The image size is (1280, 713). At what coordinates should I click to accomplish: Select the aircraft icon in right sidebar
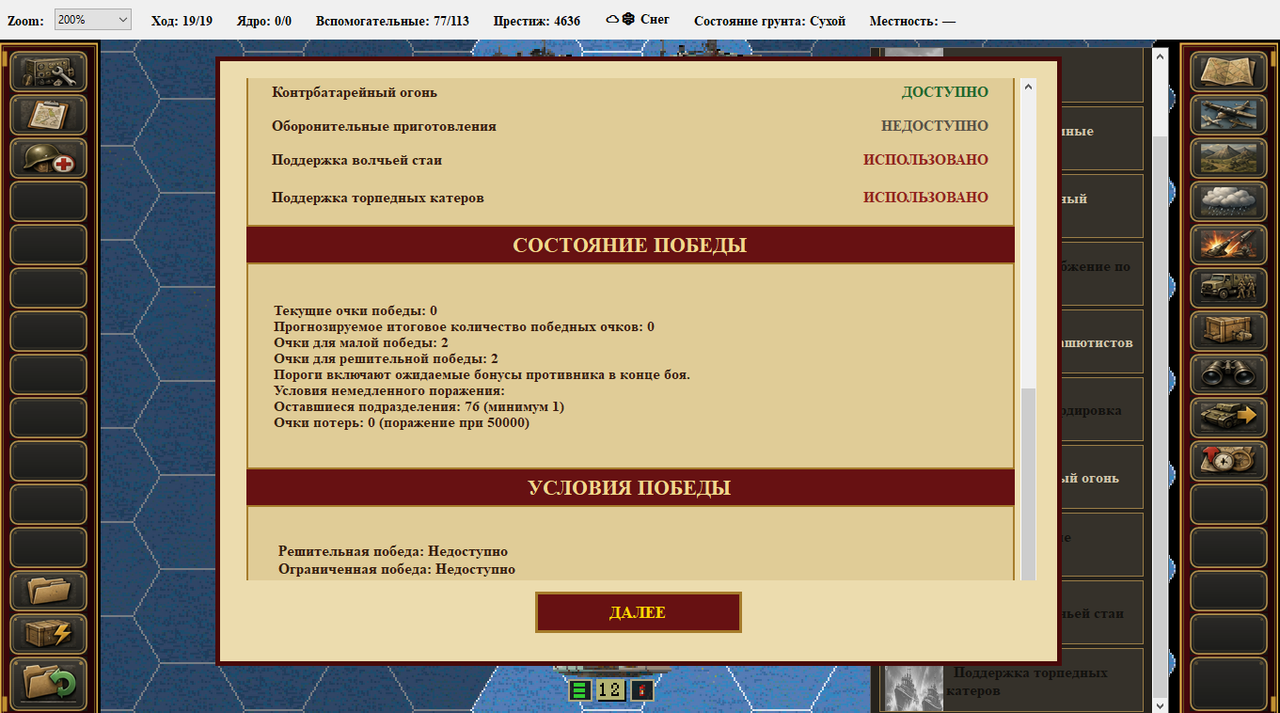pos(1230,115)
